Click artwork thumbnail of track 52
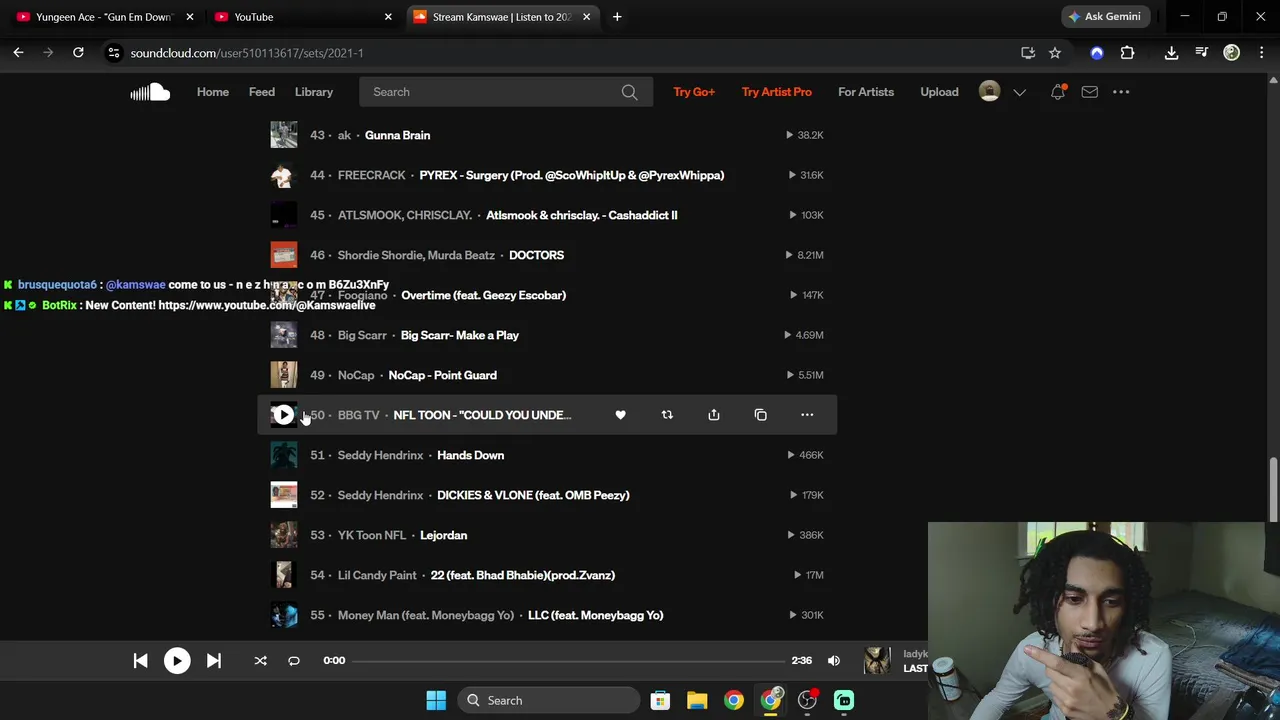The width and height of the screenshot is (1280, 720). coord(283,495)
